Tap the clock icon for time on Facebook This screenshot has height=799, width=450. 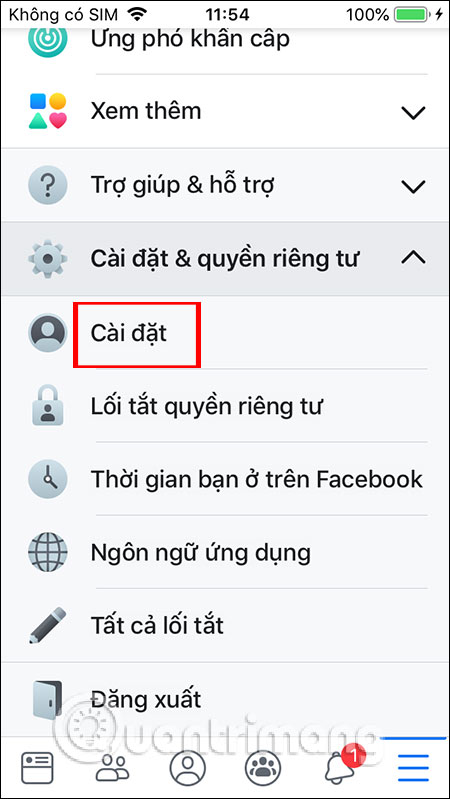click(x=47, y=479)
